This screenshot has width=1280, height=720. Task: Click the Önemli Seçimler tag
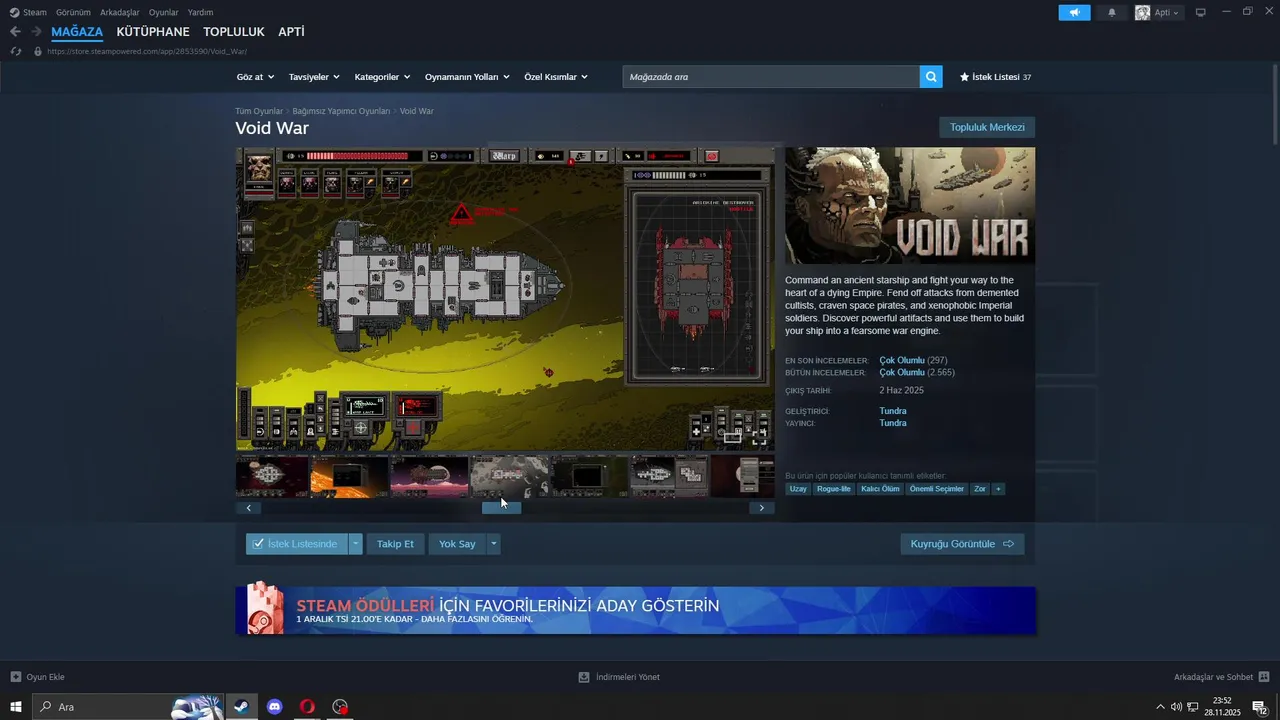tap(937, 489)
